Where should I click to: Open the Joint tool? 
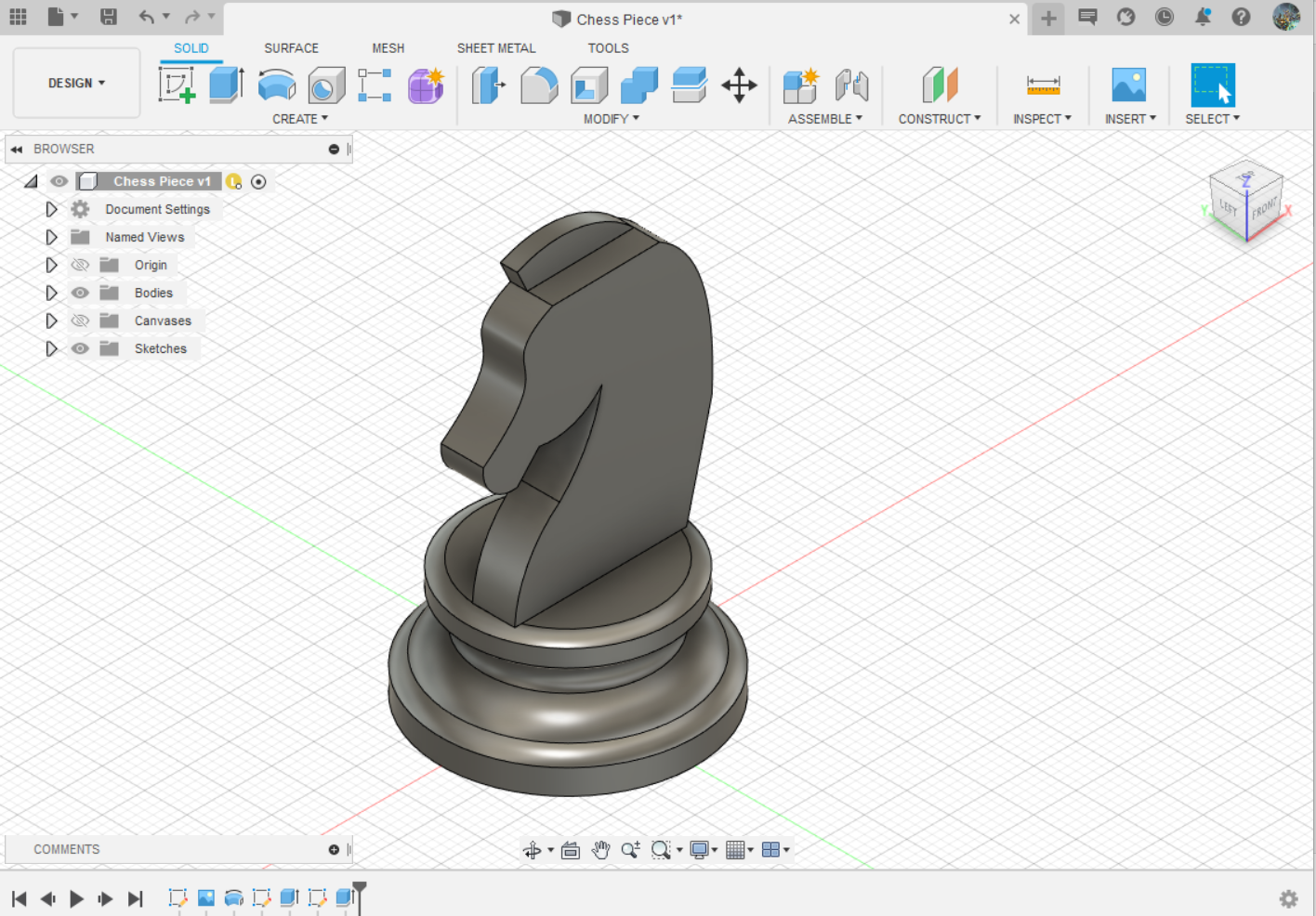click(x=851, y=85)
